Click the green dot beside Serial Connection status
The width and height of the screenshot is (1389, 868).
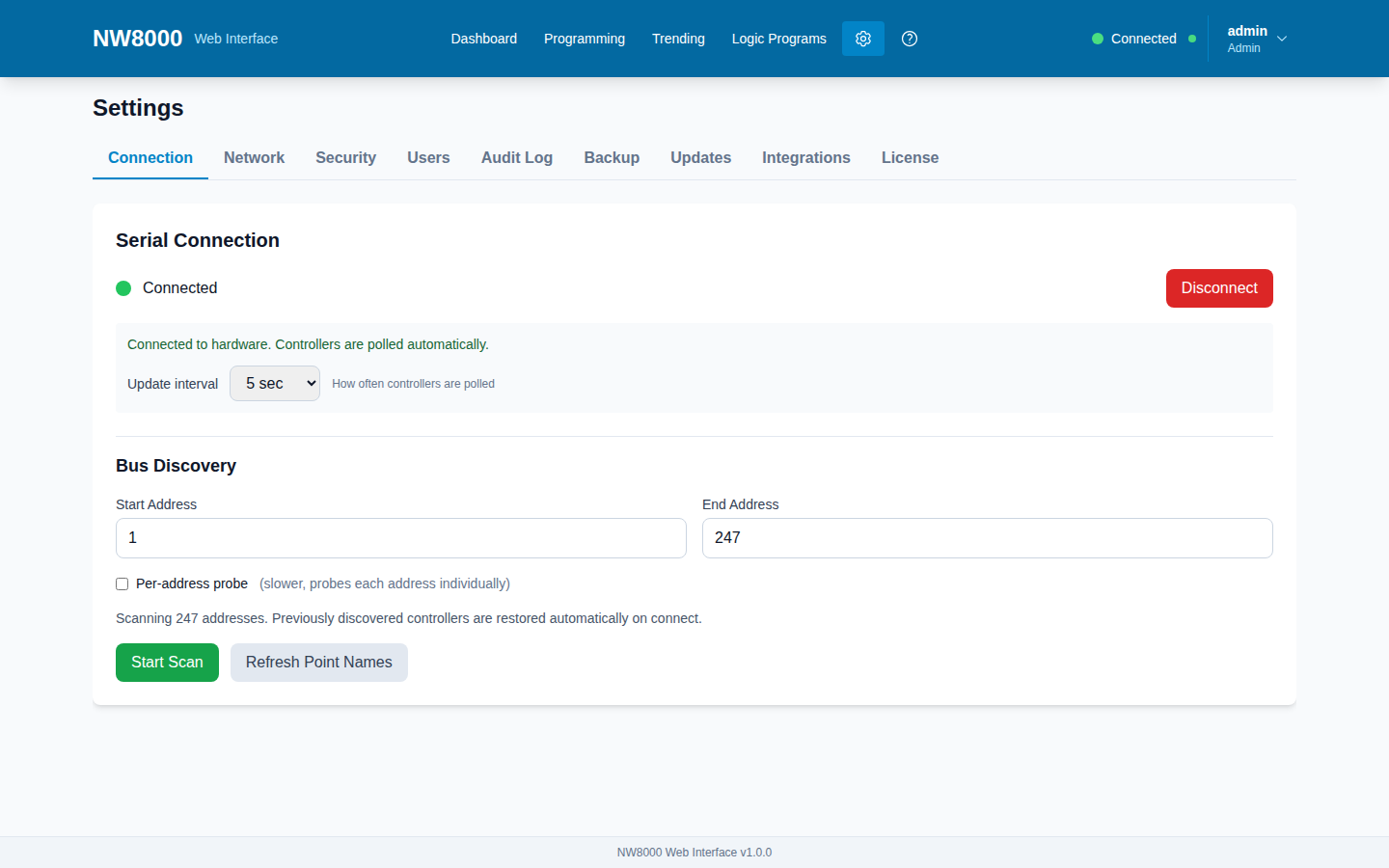click(123, 288)
